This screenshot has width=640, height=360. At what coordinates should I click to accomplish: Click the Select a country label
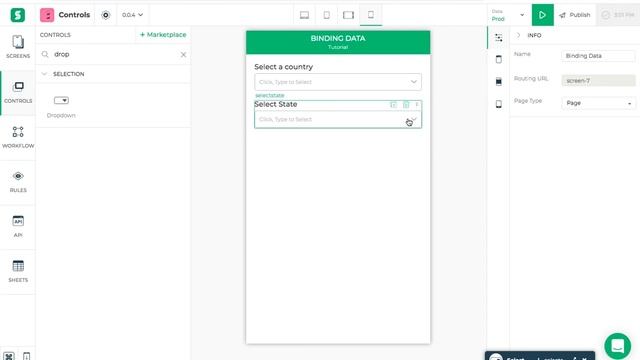pos(284,67)
